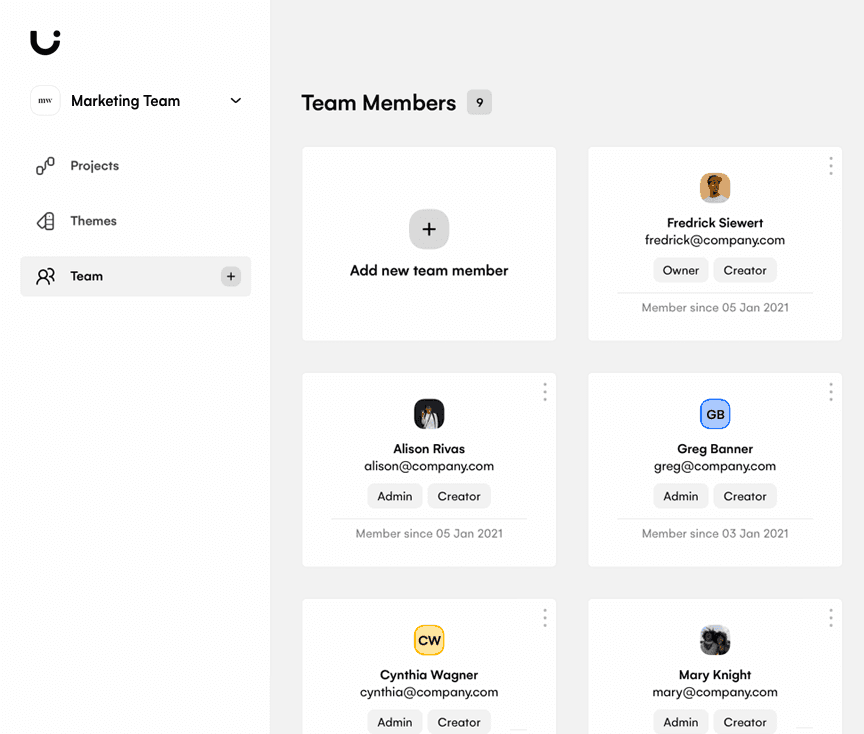Click the app logo in the sidebar
The width and height of the screenshot is (864, 734).
coord(45,42)
